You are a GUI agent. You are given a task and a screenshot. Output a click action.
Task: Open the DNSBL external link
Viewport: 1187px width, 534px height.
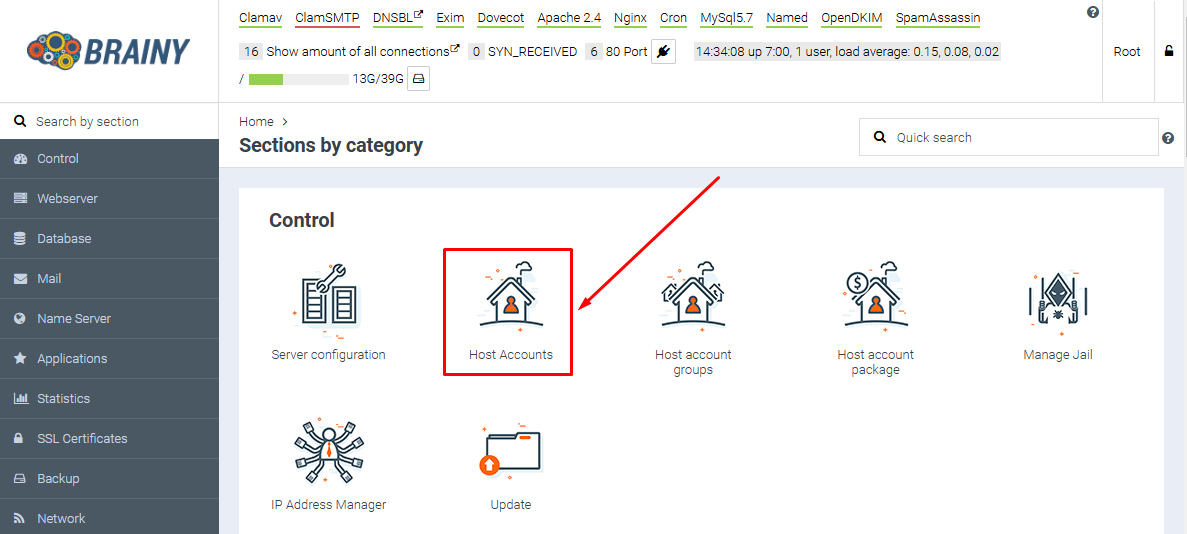(398, 17)
